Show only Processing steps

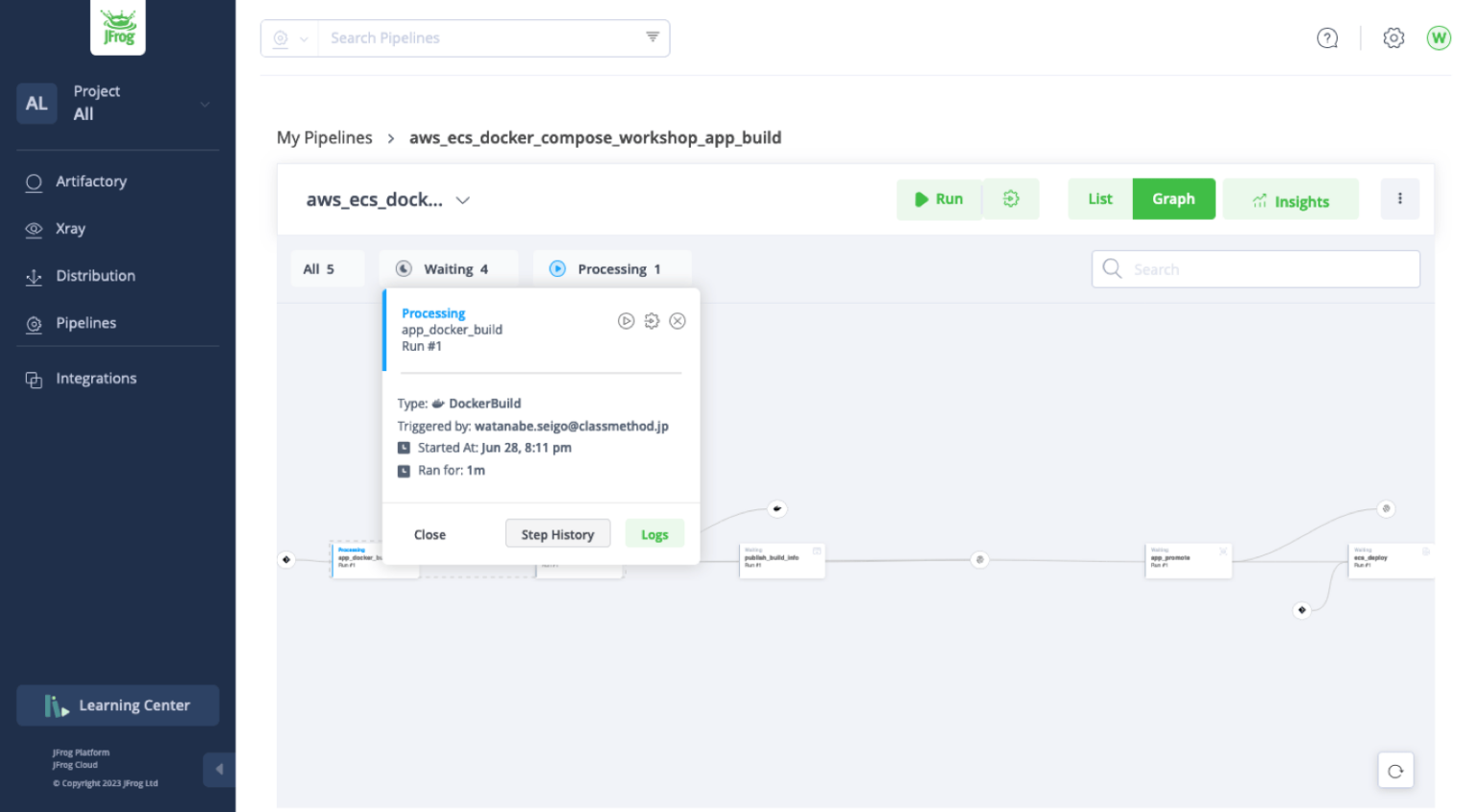point(612,269)
